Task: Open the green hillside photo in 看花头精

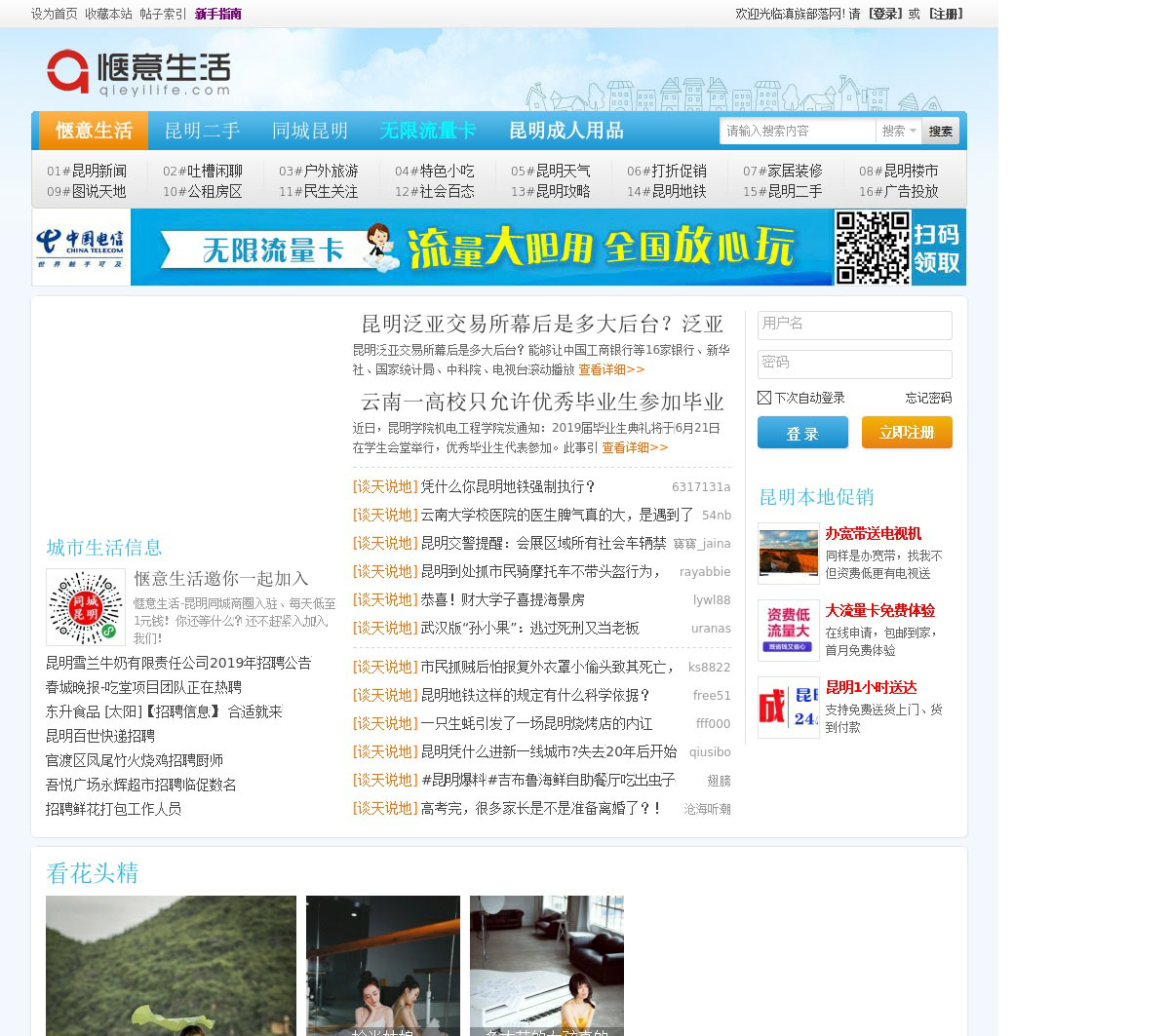Action: (x=171, y=966)
